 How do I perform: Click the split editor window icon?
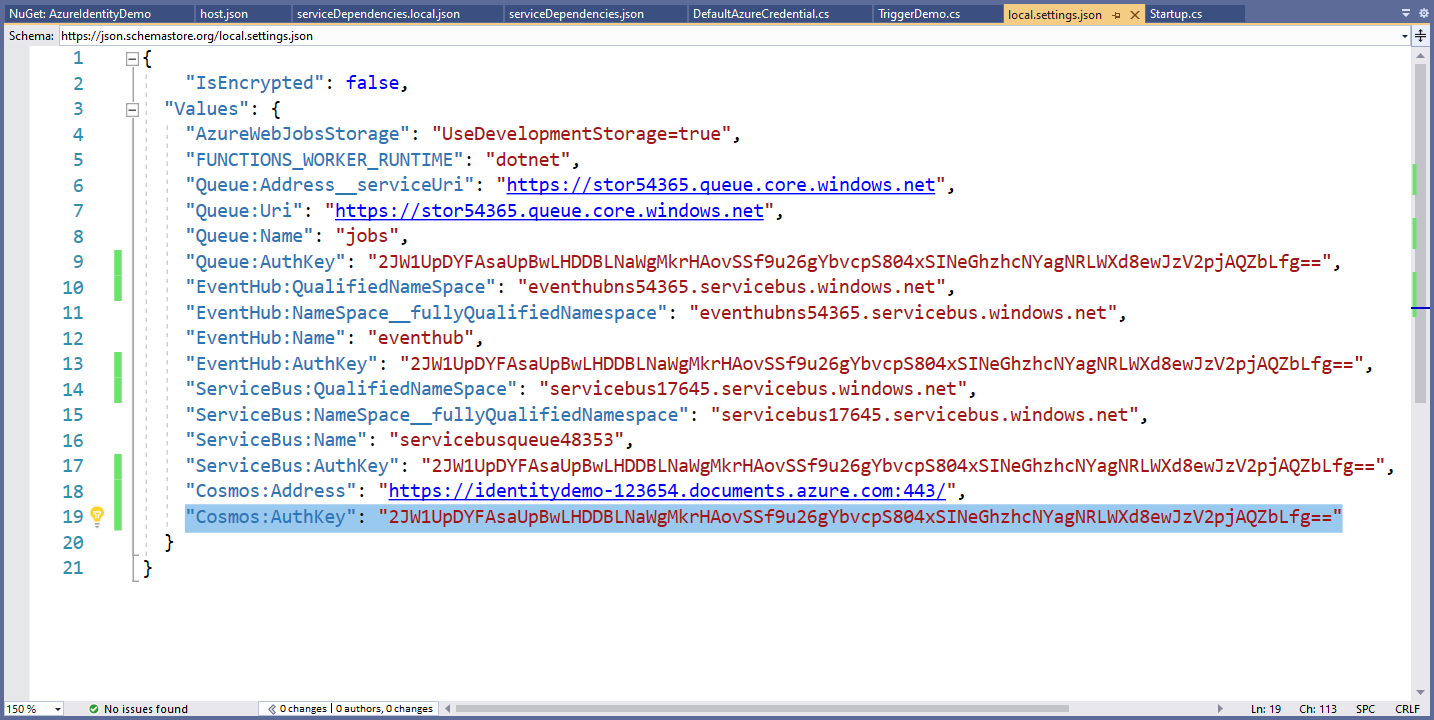(1421, 36)
